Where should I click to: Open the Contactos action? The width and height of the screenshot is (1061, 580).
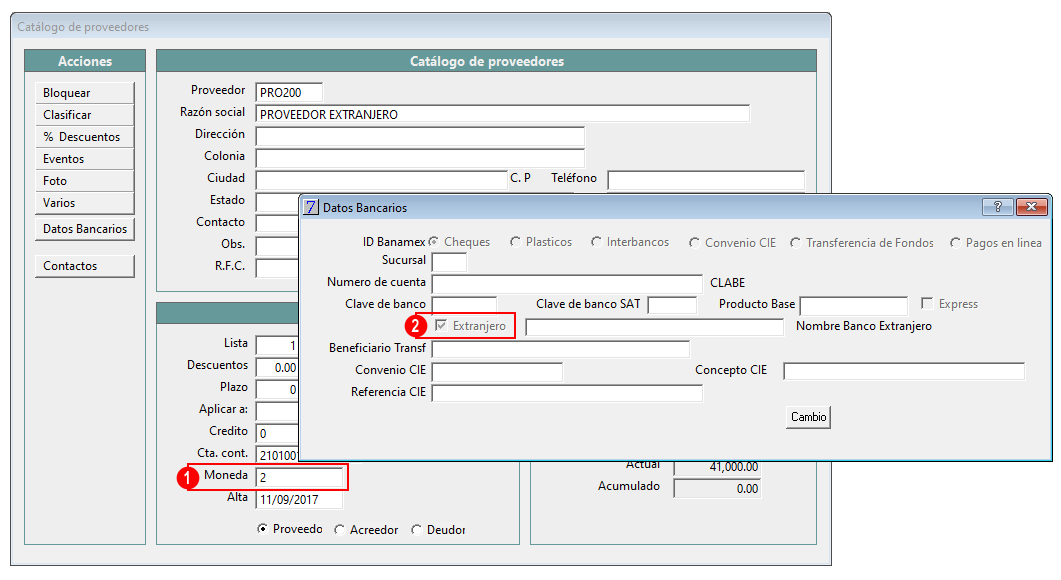[x=85, y=266]
